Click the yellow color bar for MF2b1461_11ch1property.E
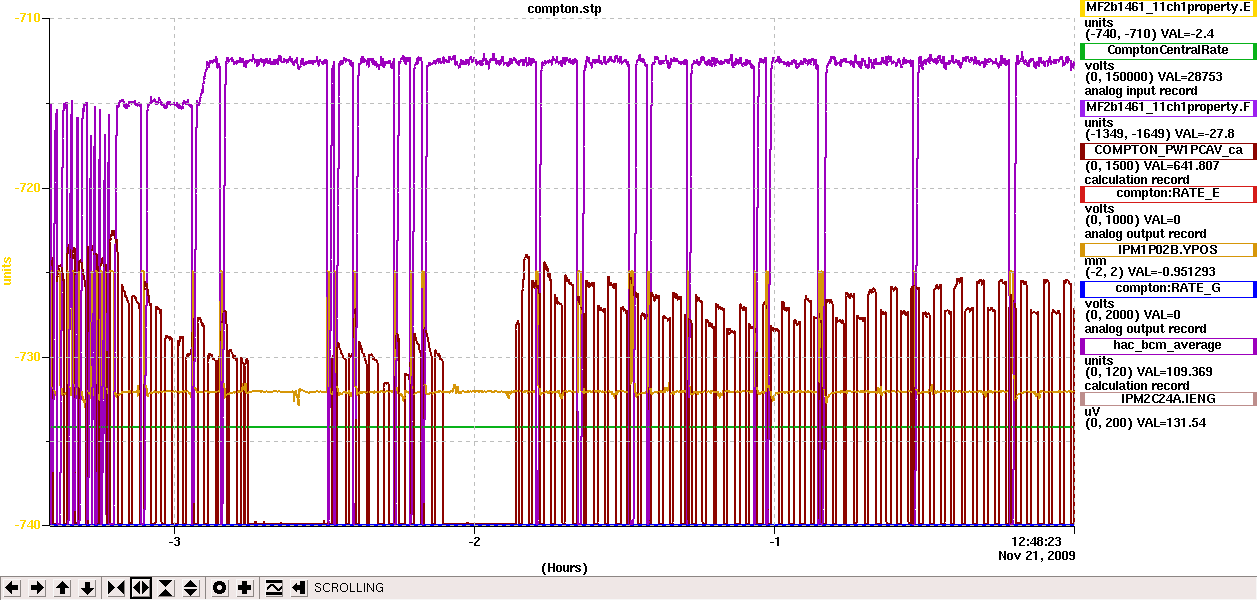The width and height of the screenshot is (1257, 600). 1081,7
